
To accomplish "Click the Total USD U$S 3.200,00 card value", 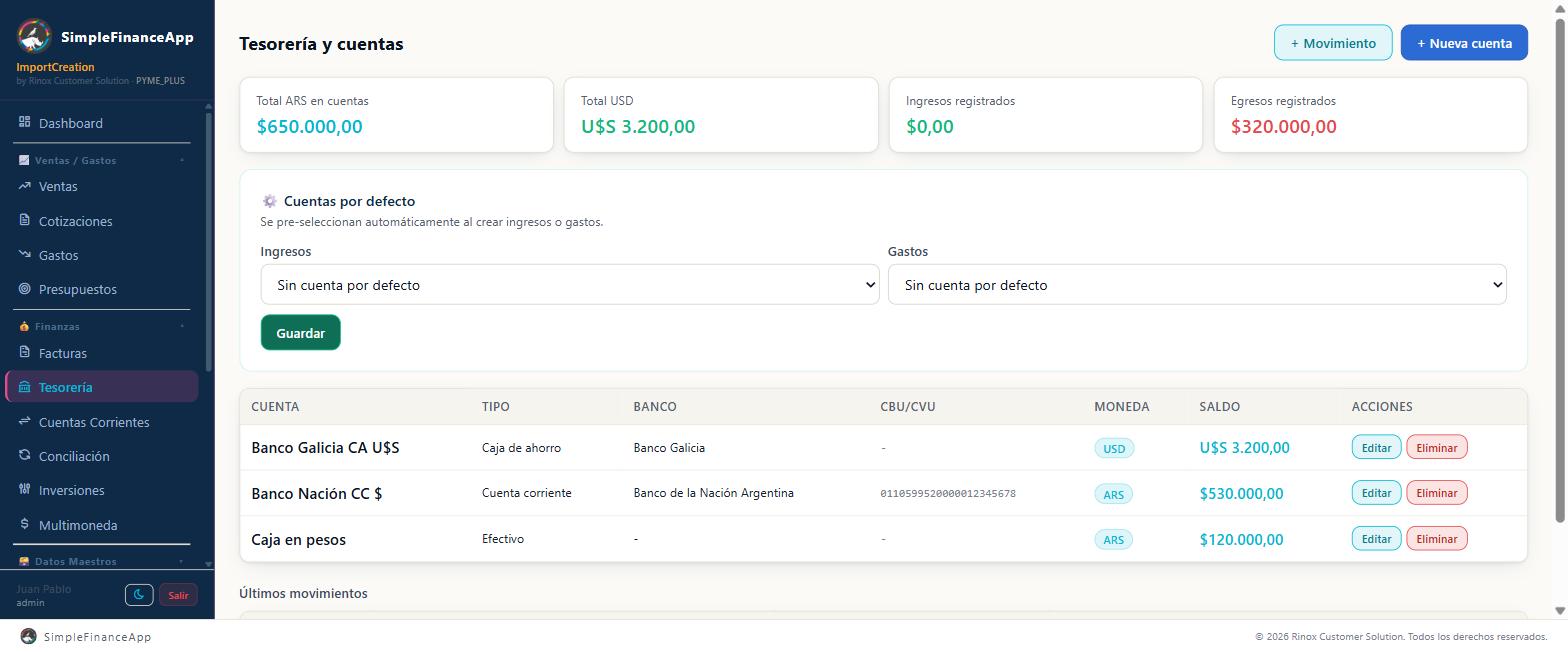I will pyautogui.click(x=638, y=127).
